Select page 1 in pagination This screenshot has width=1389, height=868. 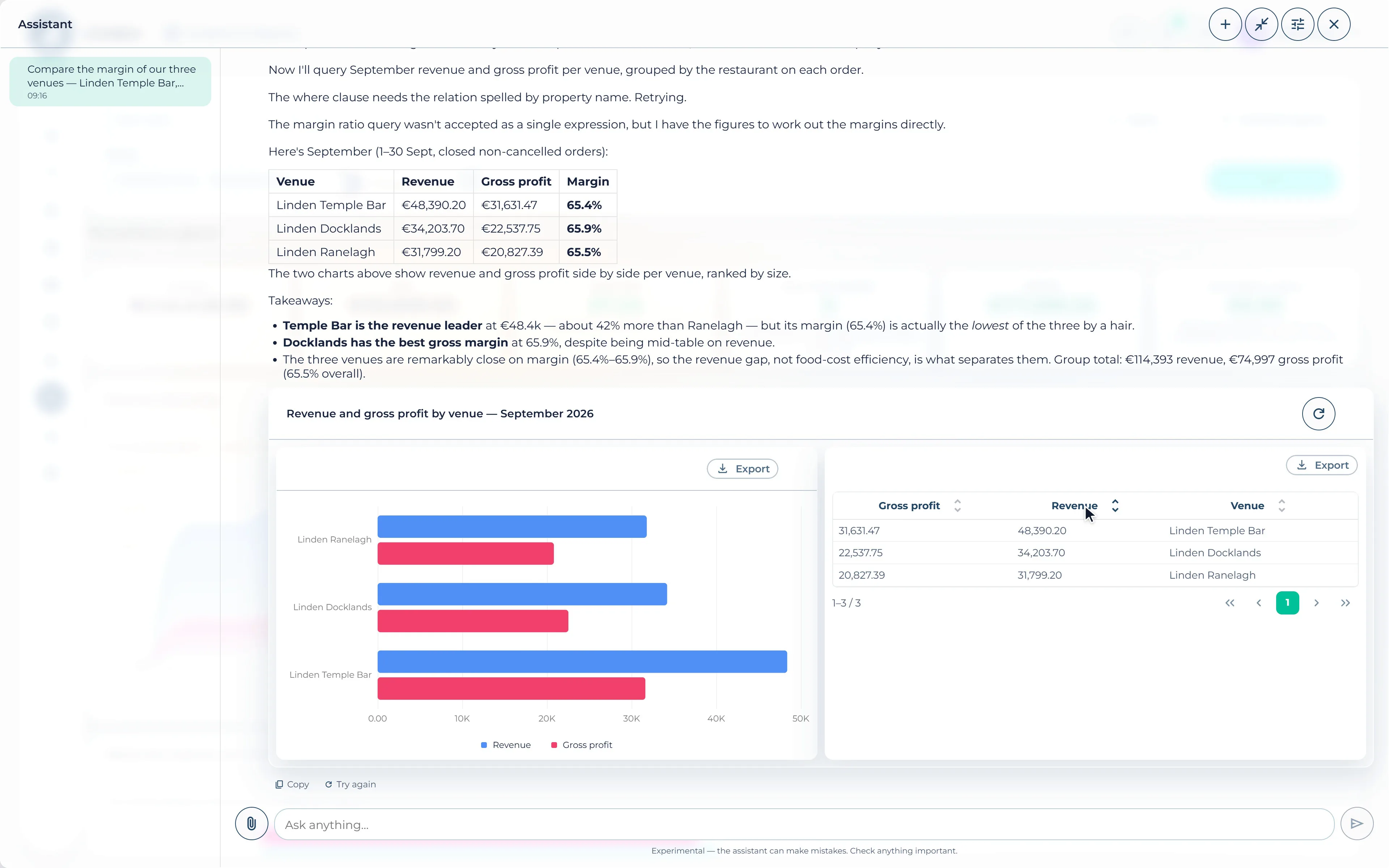click(1287, 603)
